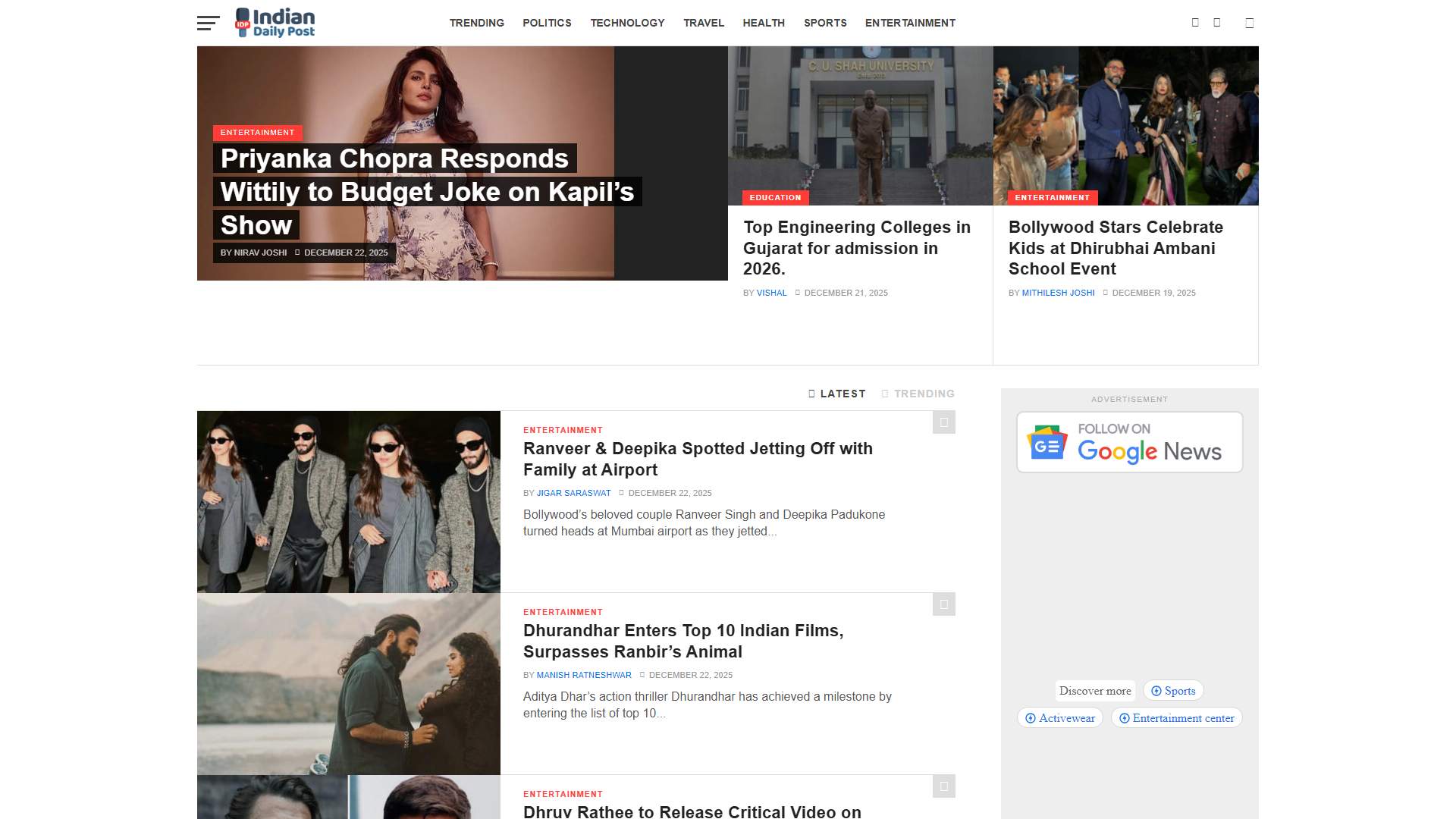The height and width of the screenshot is (819, 1456).
Task: Click the Indian Daily Post logo
Action: pyautogui.click(x=275, y=23)
